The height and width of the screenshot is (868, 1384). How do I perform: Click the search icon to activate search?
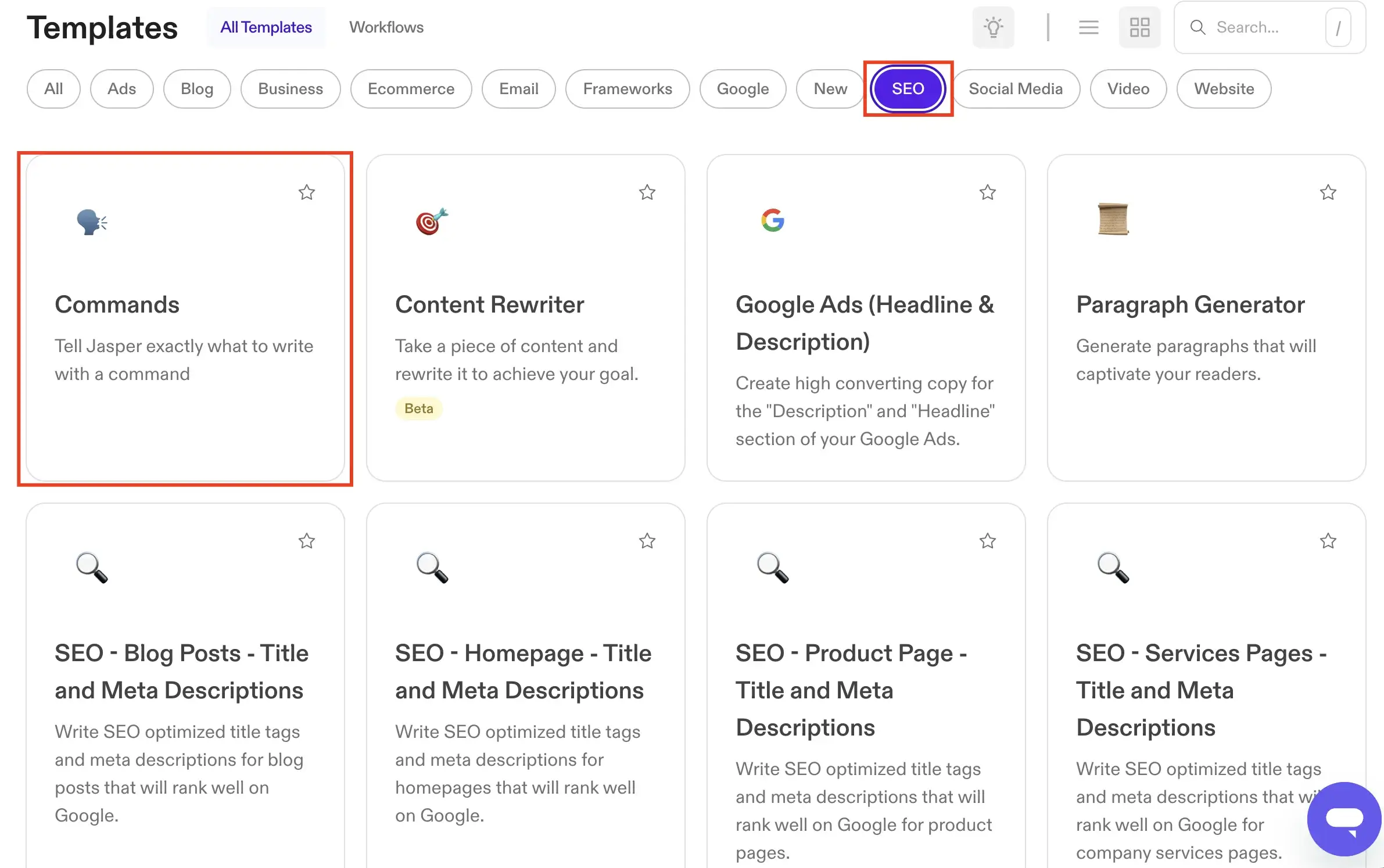[x=1196, y=27]
